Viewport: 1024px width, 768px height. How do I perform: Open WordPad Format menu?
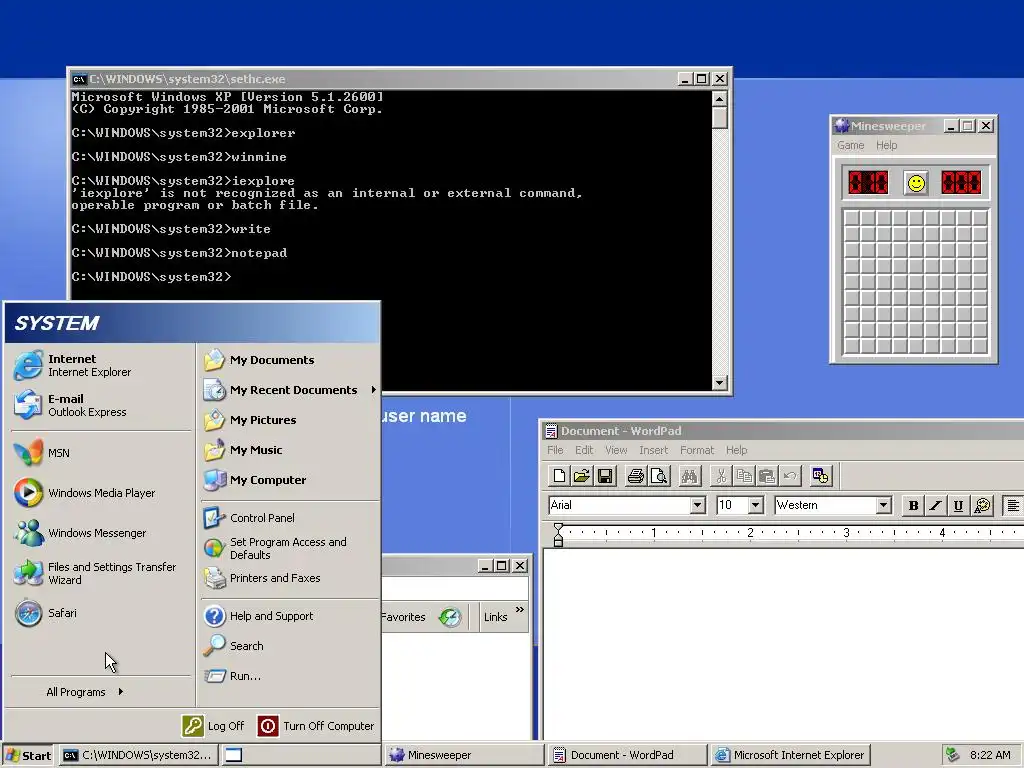(697, 450)
